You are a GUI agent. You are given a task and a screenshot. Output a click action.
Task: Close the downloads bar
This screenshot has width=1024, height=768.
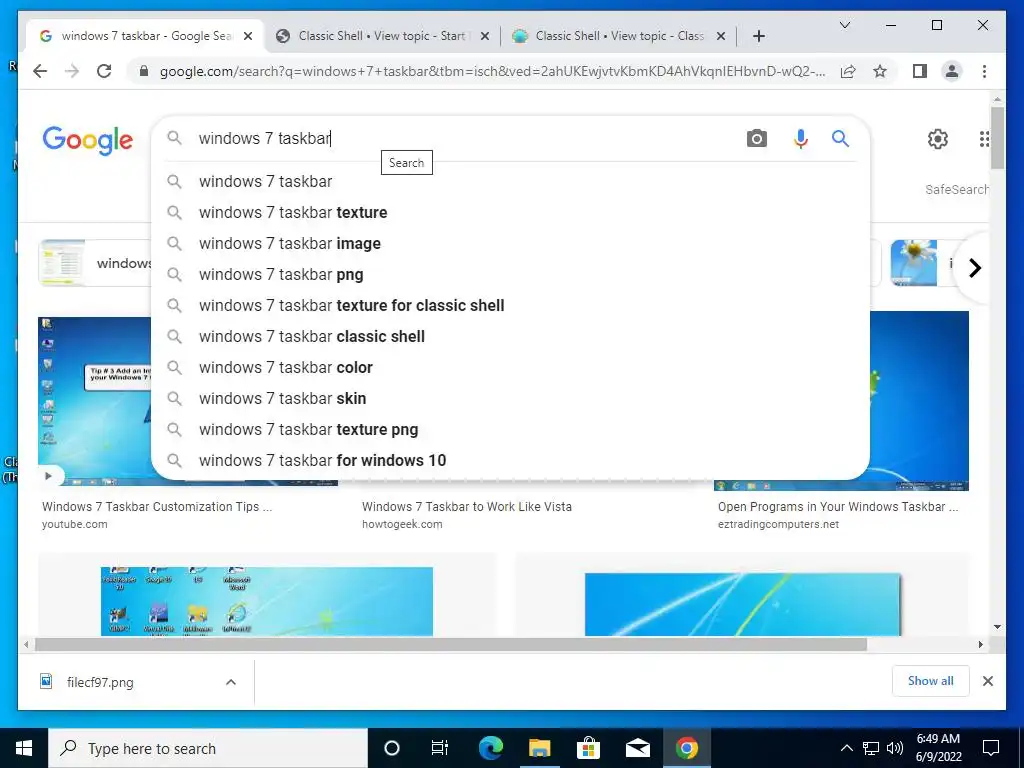pyautogui.click(x=987, y=681)
